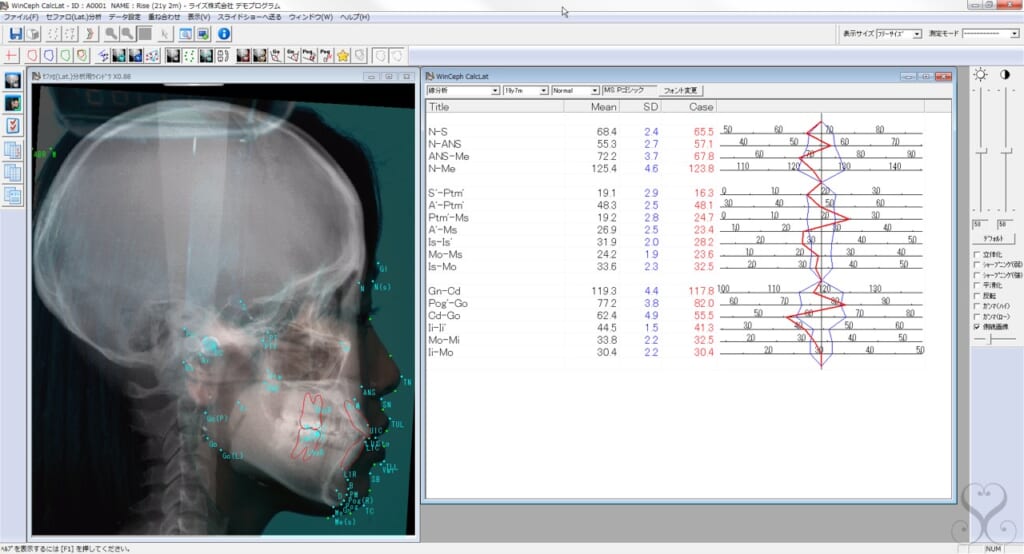Screen dimensions: 1024x554
Task: Click the checklist icon in left sidebar
Action: coord(12,125)
